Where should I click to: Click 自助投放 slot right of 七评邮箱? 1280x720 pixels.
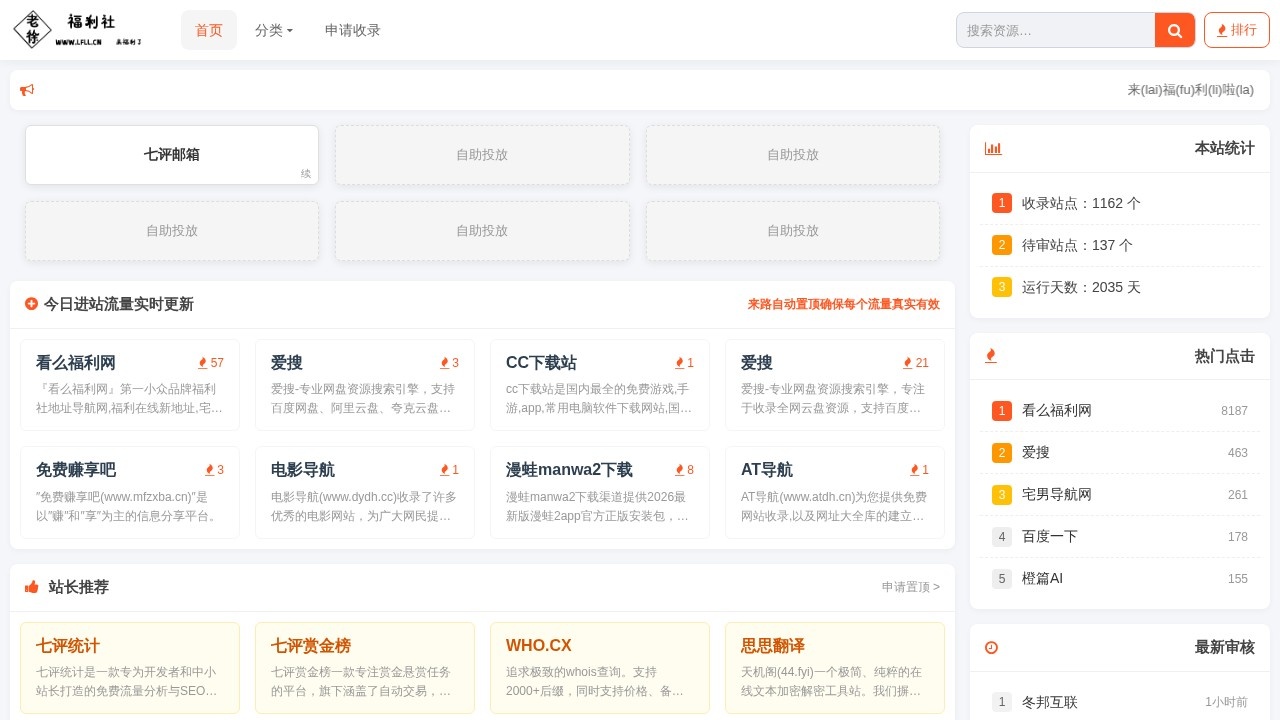pyautogui.click(x=482, y=155)
